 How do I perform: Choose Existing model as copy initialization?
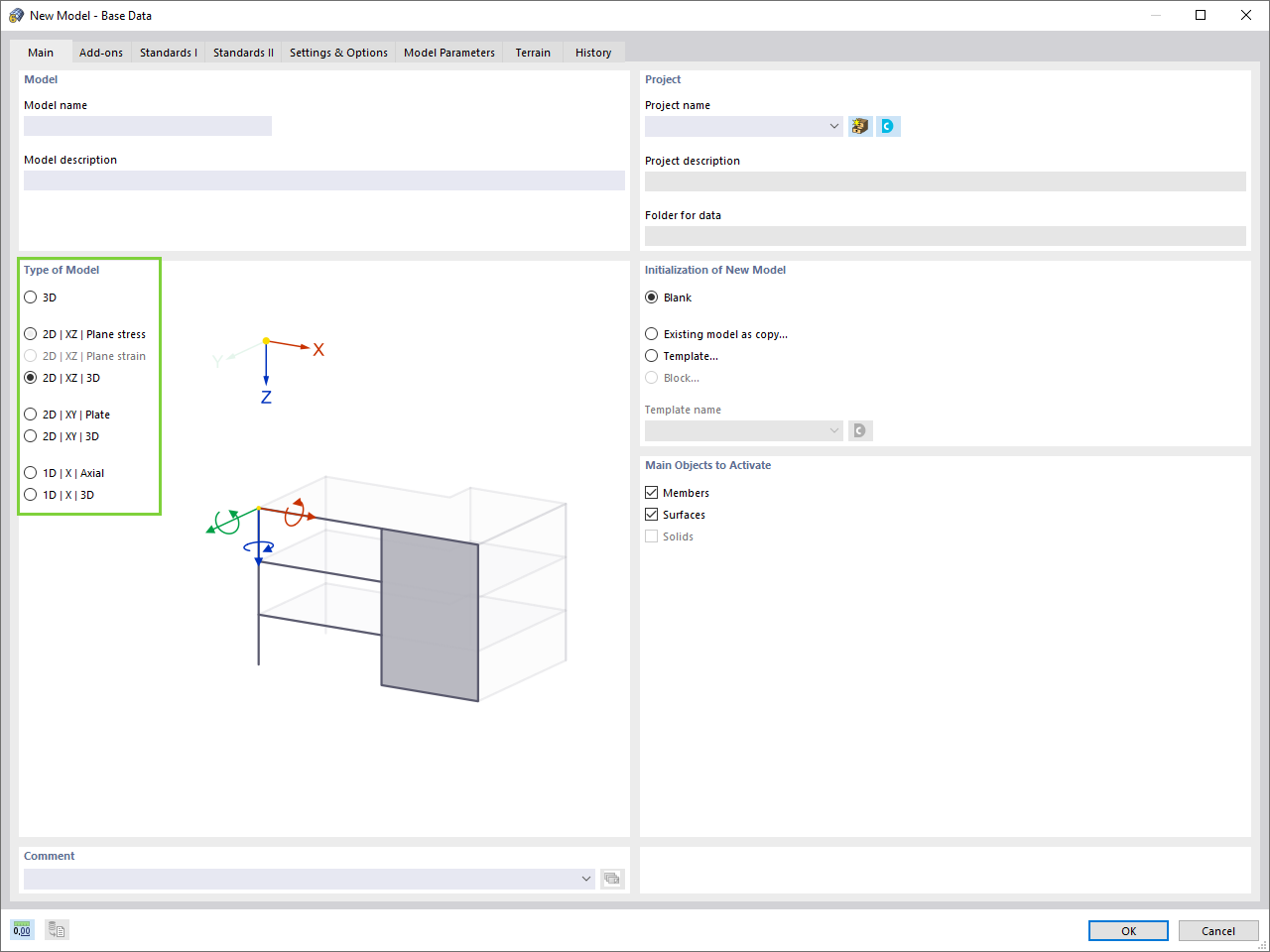point(651,333)
